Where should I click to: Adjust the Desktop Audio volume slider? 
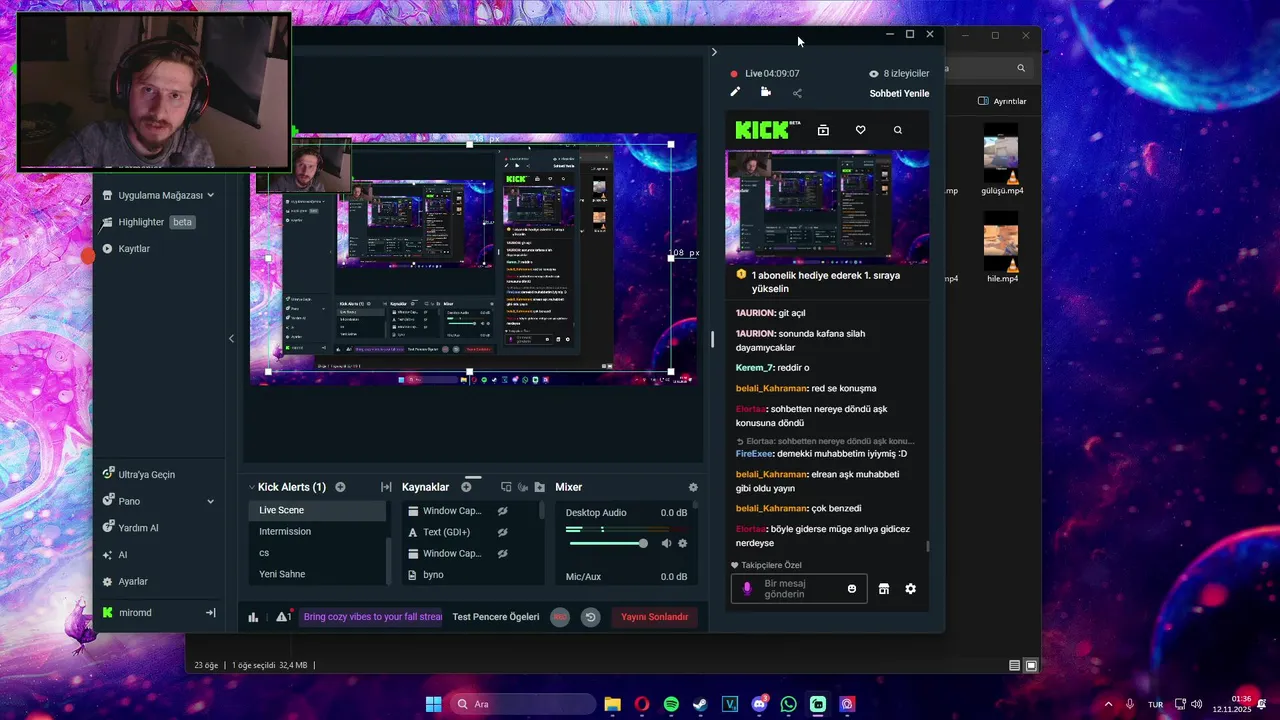[607, 543]
